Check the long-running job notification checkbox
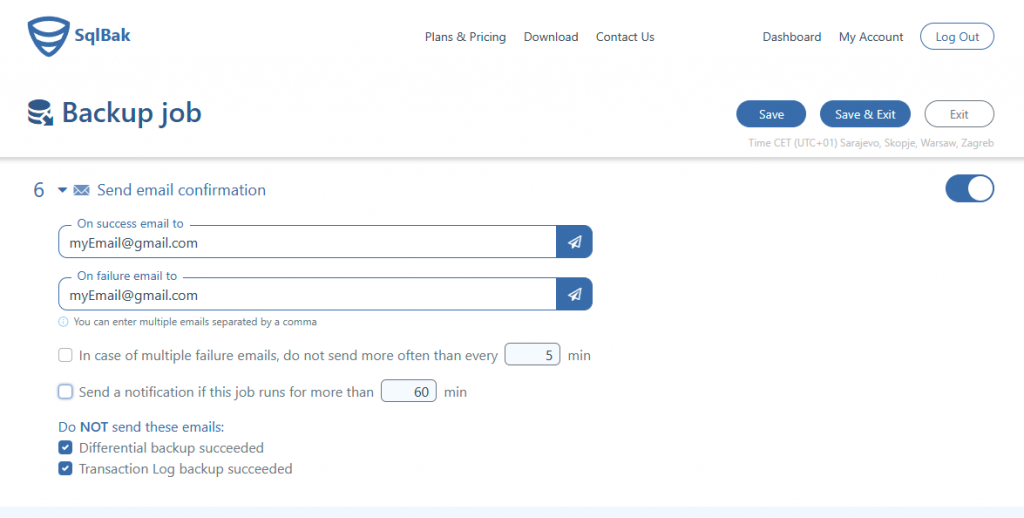This screenshot has height=518, width=1024. point(65,391)
